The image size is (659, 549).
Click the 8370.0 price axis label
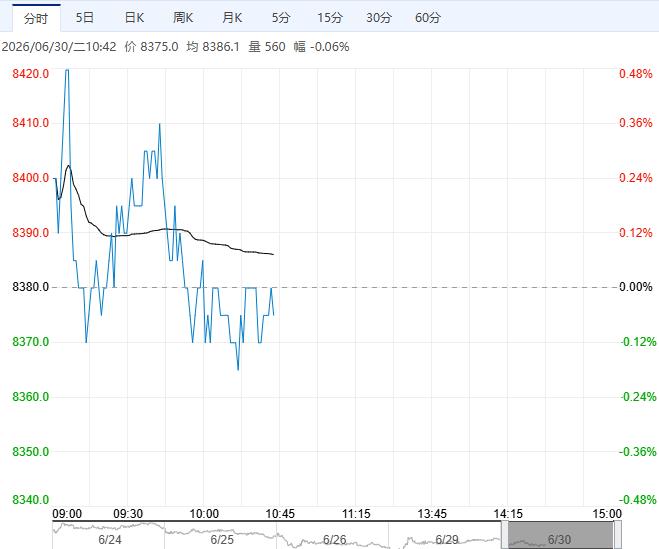(x=30, y=342)
